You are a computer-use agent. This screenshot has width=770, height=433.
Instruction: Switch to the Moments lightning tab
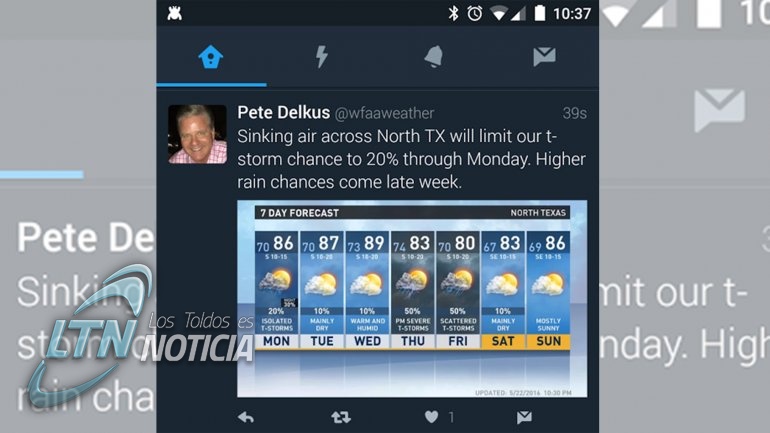tap(322, 56)
